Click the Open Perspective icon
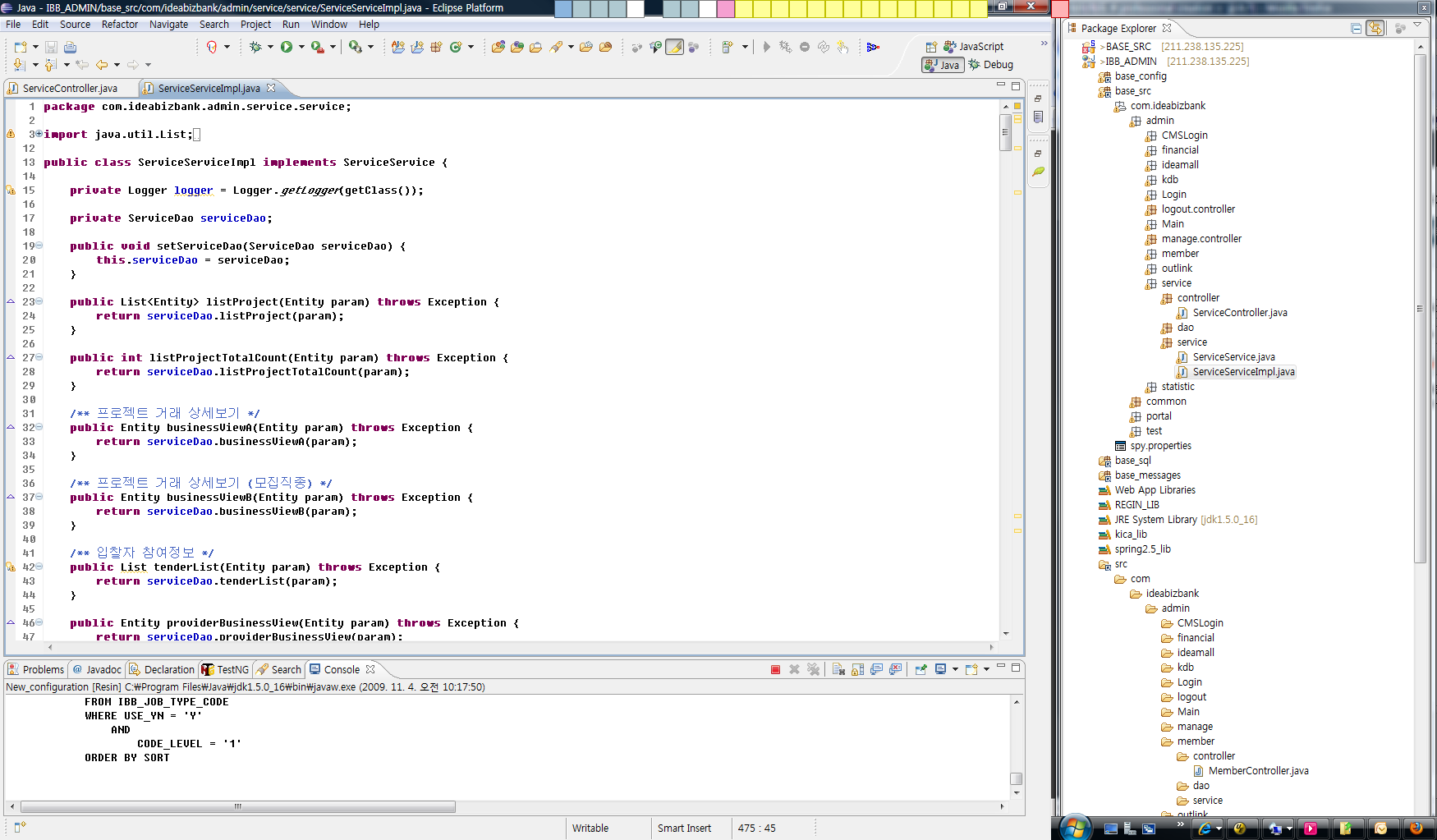The image size is (1437, 840). 931,47
